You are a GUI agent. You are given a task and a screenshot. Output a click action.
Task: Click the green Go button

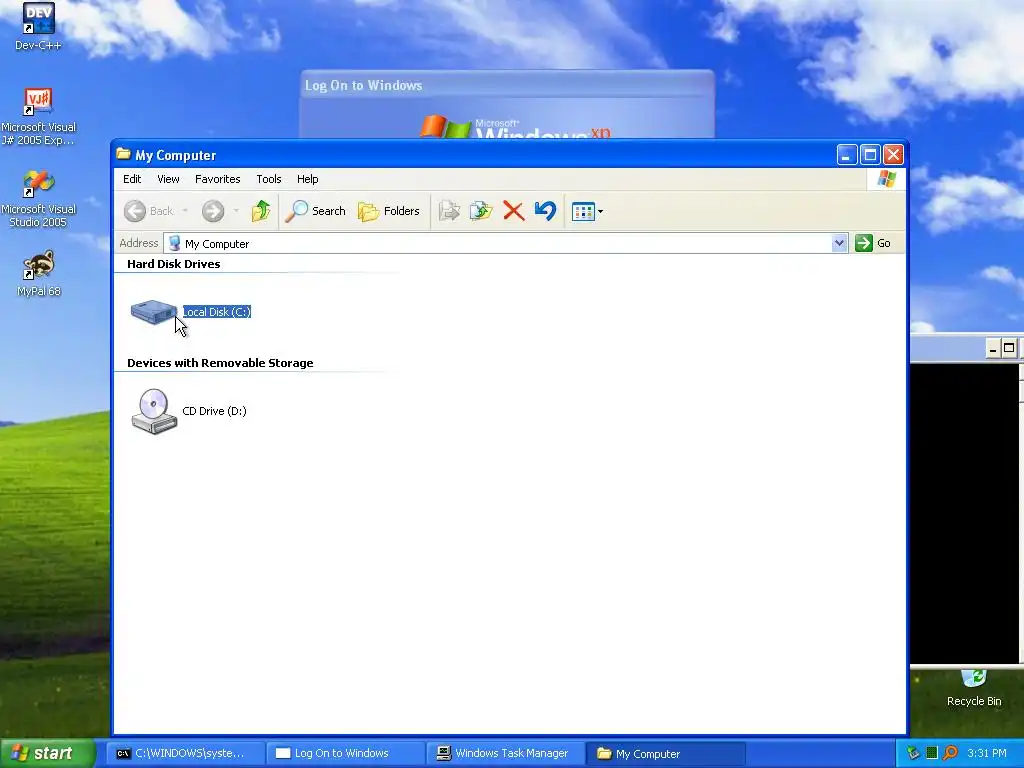[873, 243]
